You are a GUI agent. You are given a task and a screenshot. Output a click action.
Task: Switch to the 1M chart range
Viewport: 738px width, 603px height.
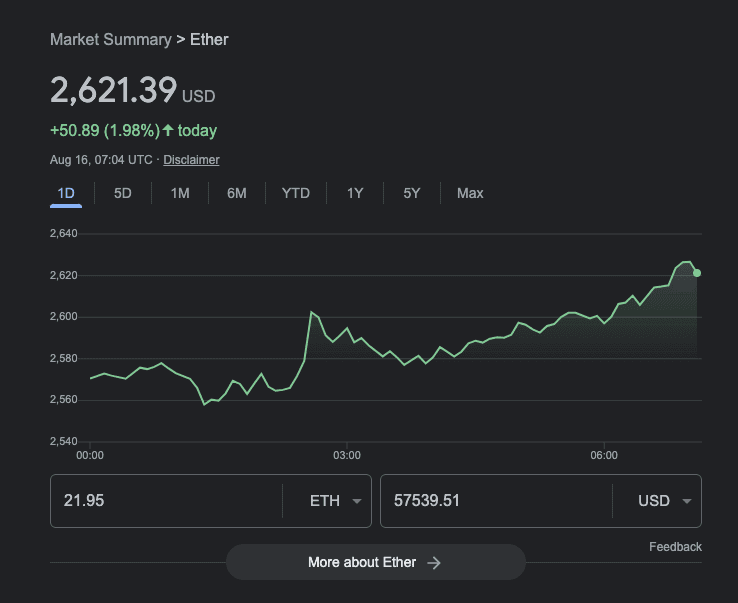pos(180,193)
